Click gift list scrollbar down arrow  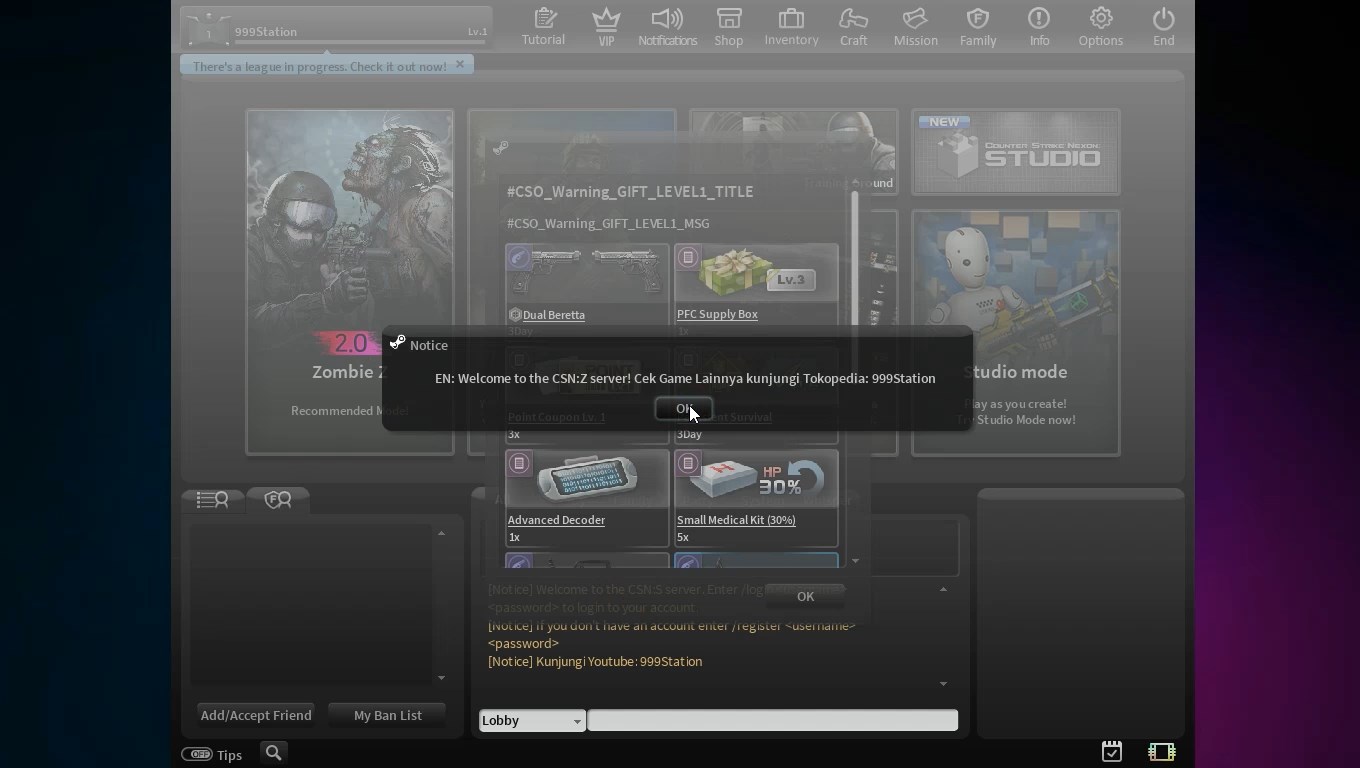point(855,561)
